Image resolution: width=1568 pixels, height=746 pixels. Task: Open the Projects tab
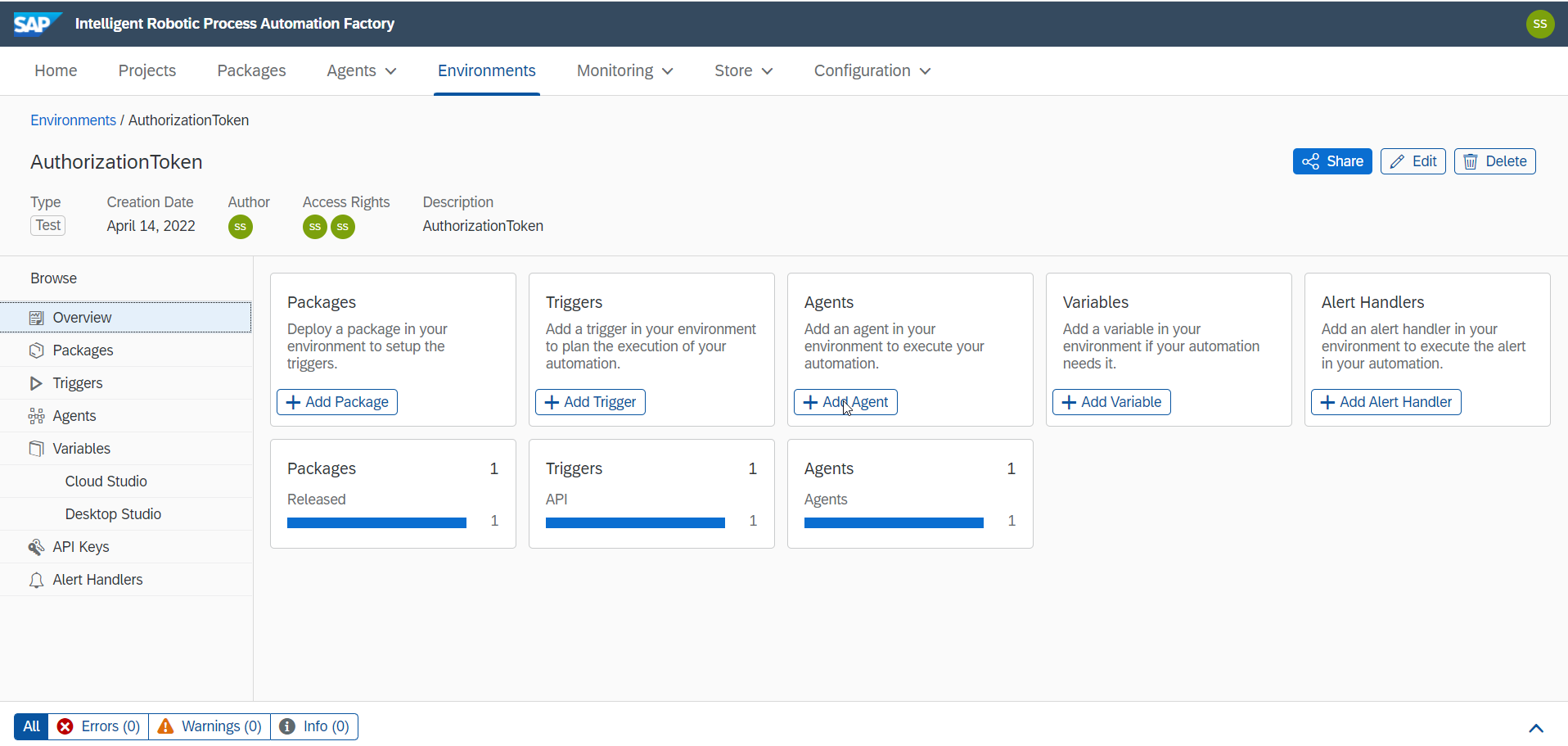(147, 70)
